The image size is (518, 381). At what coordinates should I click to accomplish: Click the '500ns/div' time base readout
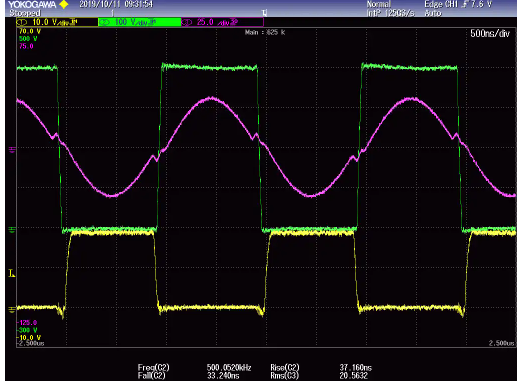pyautogui.click(x=490, y=33)
